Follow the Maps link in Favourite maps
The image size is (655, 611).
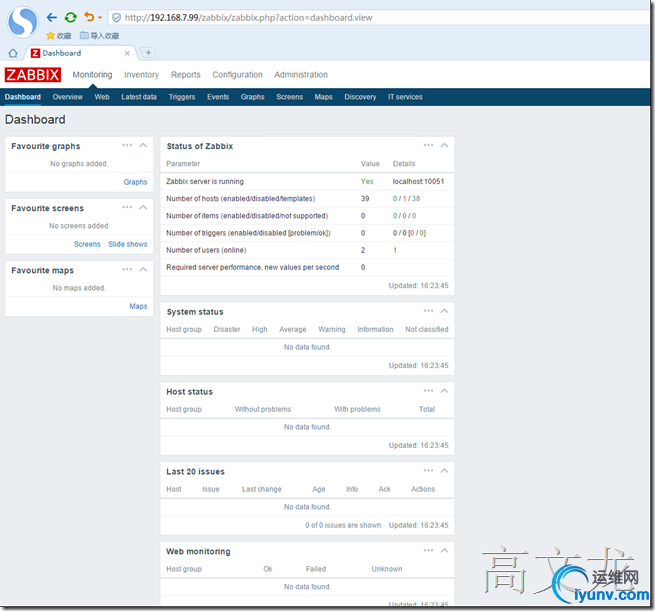[x=138, y=306]
